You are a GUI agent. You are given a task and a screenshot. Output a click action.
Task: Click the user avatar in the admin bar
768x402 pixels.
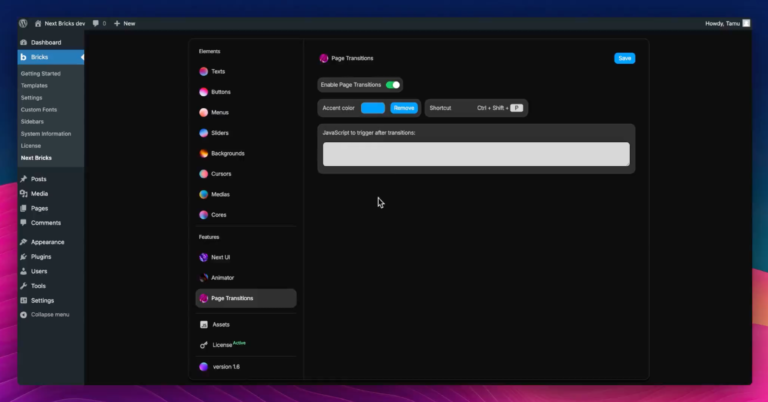[x=746, y=24]
